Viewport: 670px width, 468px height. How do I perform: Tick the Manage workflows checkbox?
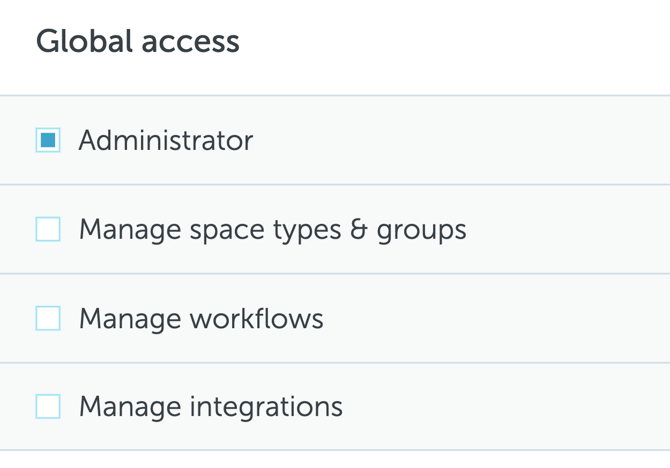pos(48,318)
